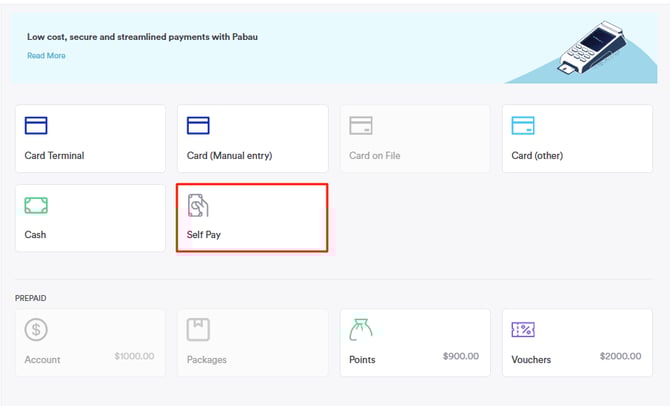Click the Packages box icon
Image resolution: width=670 pixels, height=406 pixels.
tap(198, 329)
